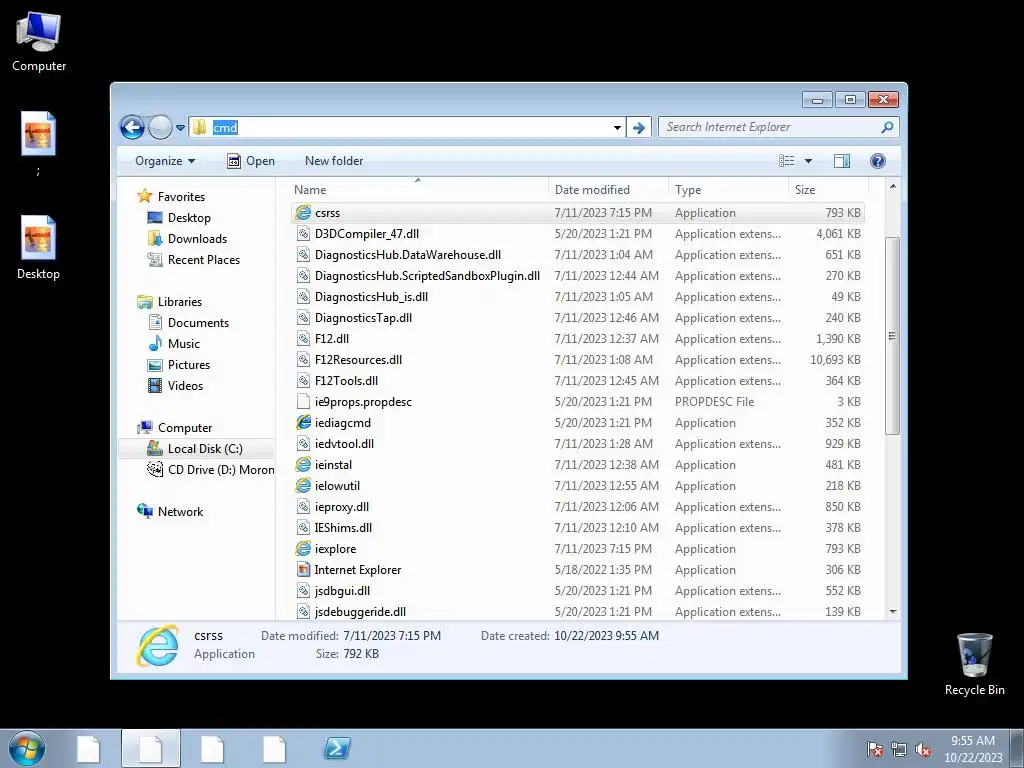
Task: Sort by Date modified column header
Action: 608,190
